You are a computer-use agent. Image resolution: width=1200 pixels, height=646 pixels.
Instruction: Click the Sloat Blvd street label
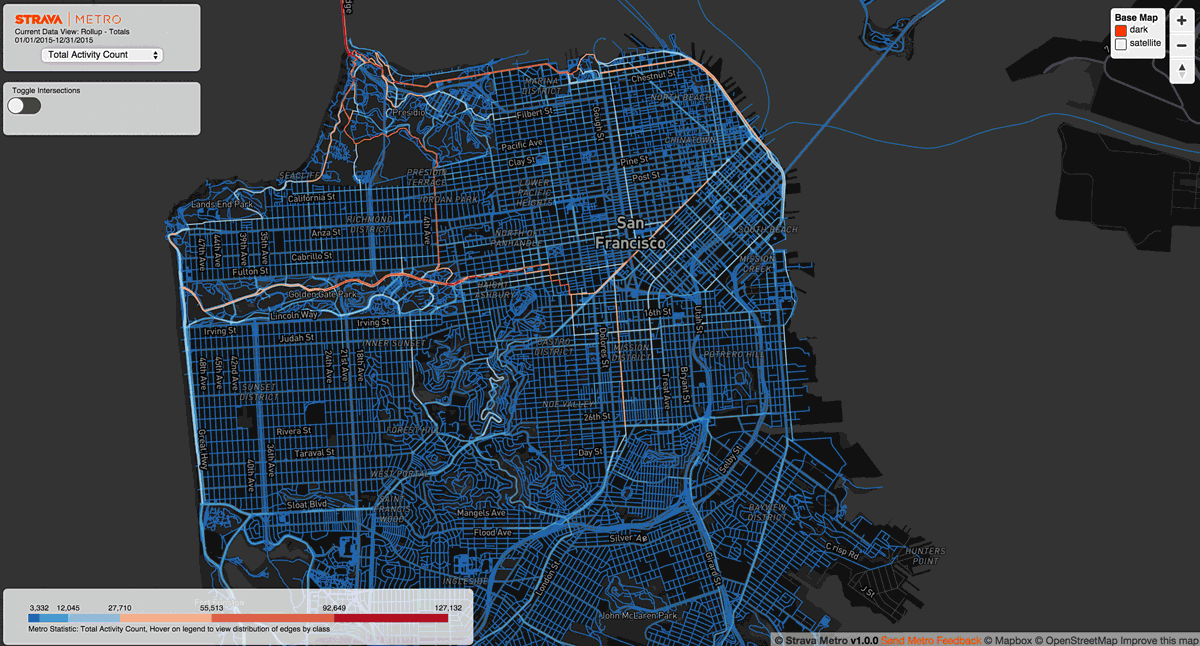point(305,505)
